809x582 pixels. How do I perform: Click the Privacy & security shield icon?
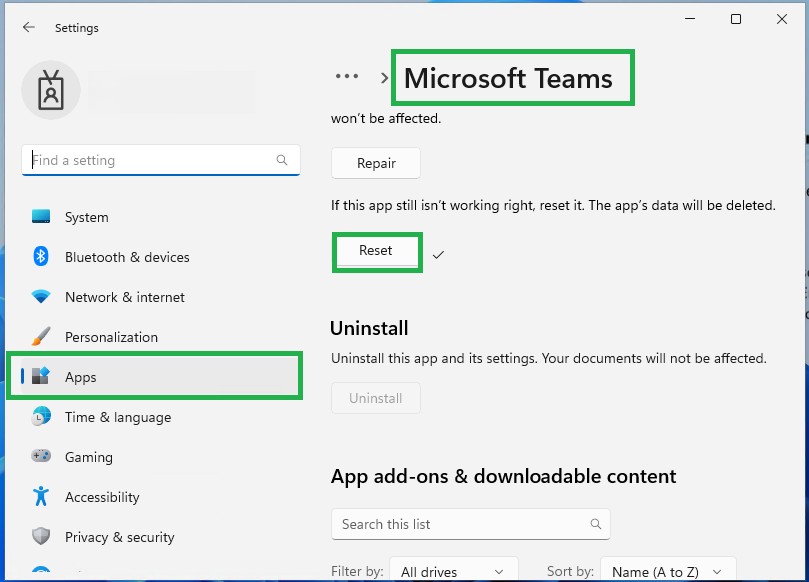tap(41, 537)
